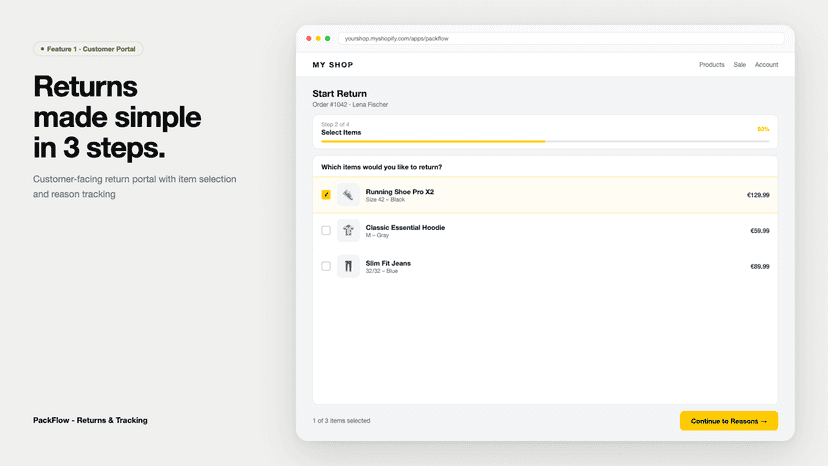Image resolution: width=828 pixels, height=466 pixels.
Task: Select the Classic Essential Hoodie title
Action: [x=405, y=228]
